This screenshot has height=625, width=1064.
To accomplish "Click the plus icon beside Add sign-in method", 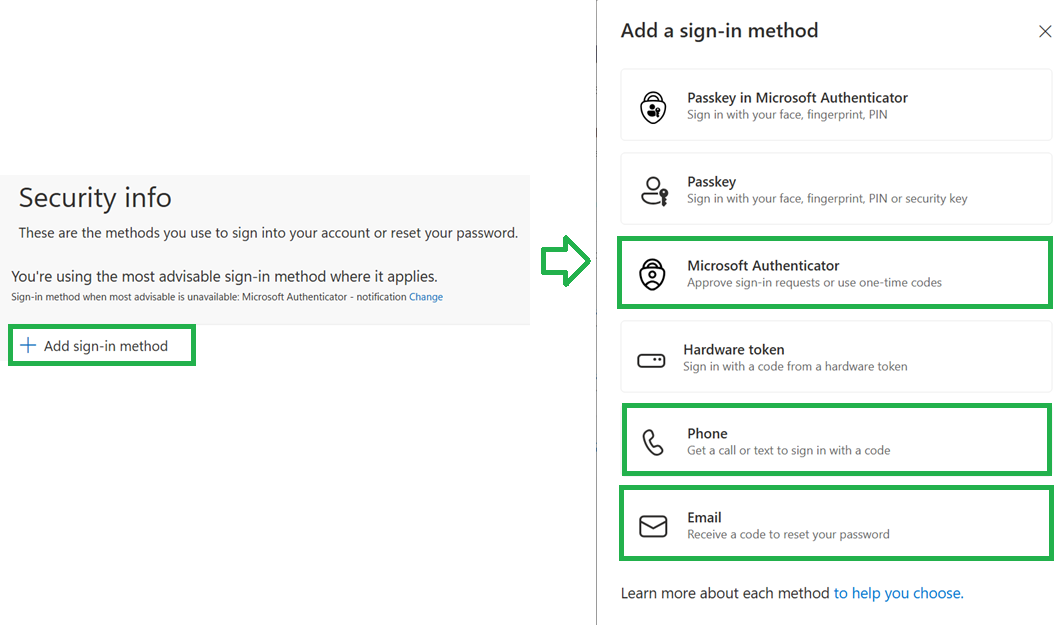I will point(28,345).
